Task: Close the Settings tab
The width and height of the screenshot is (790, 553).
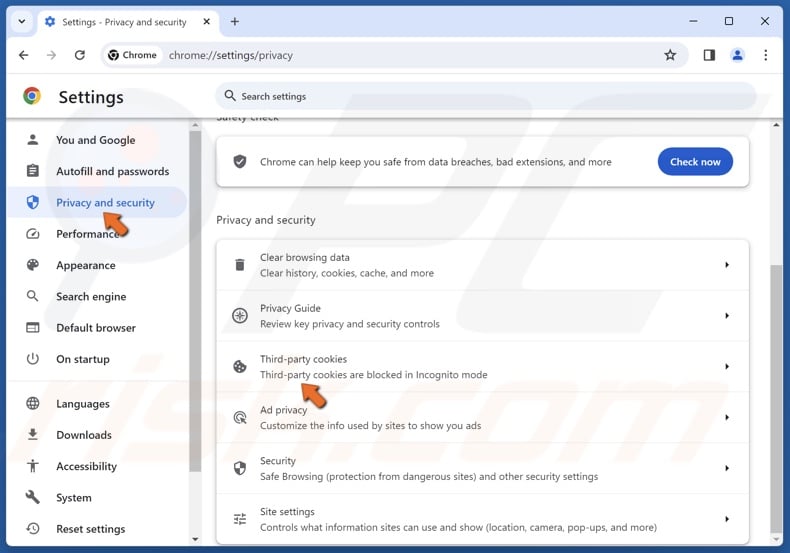Action: coord(207,22)
